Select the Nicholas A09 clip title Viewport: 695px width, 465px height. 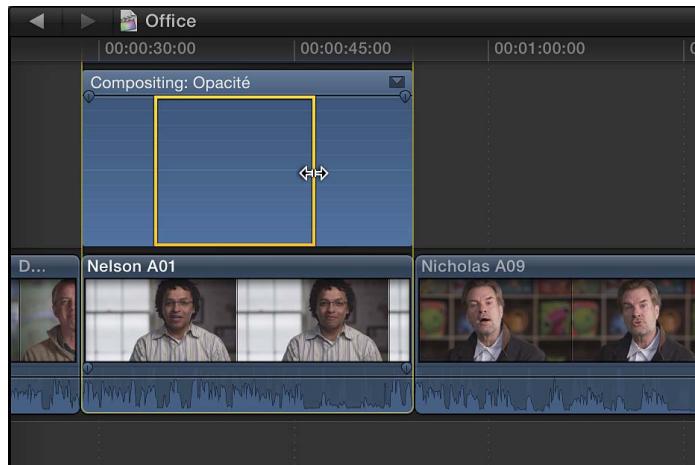[x=473, y=266]
